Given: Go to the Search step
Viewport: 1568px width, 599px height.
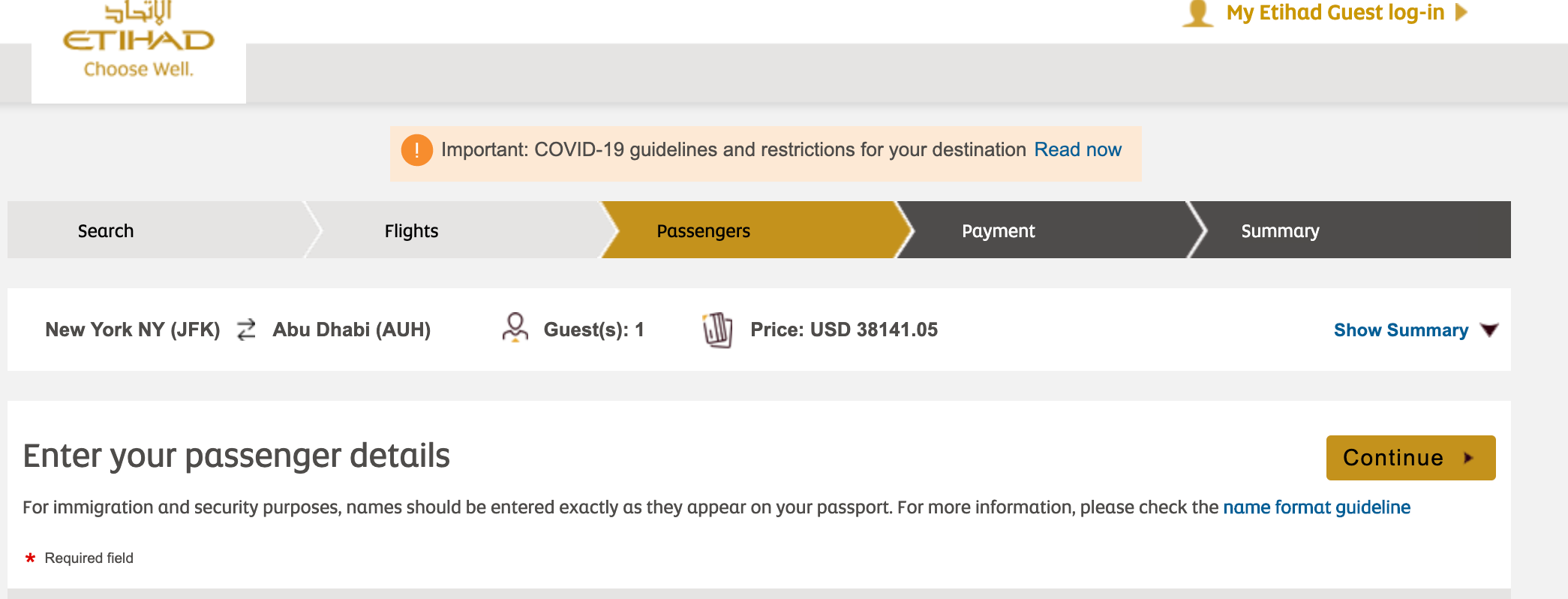Looking at the screenshot, I should point(106,231).
